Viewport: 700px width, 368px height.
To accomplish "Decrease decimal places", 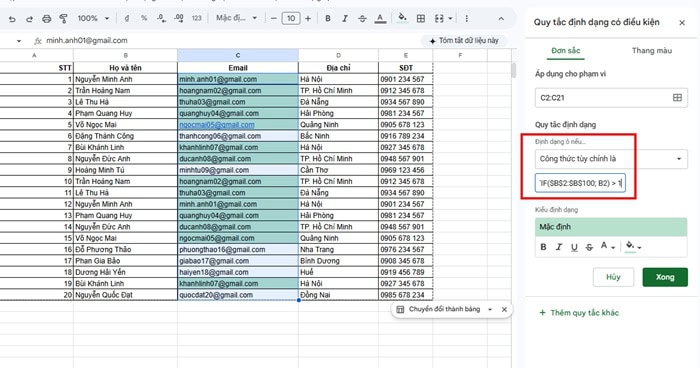I will [x=161, y=18].
